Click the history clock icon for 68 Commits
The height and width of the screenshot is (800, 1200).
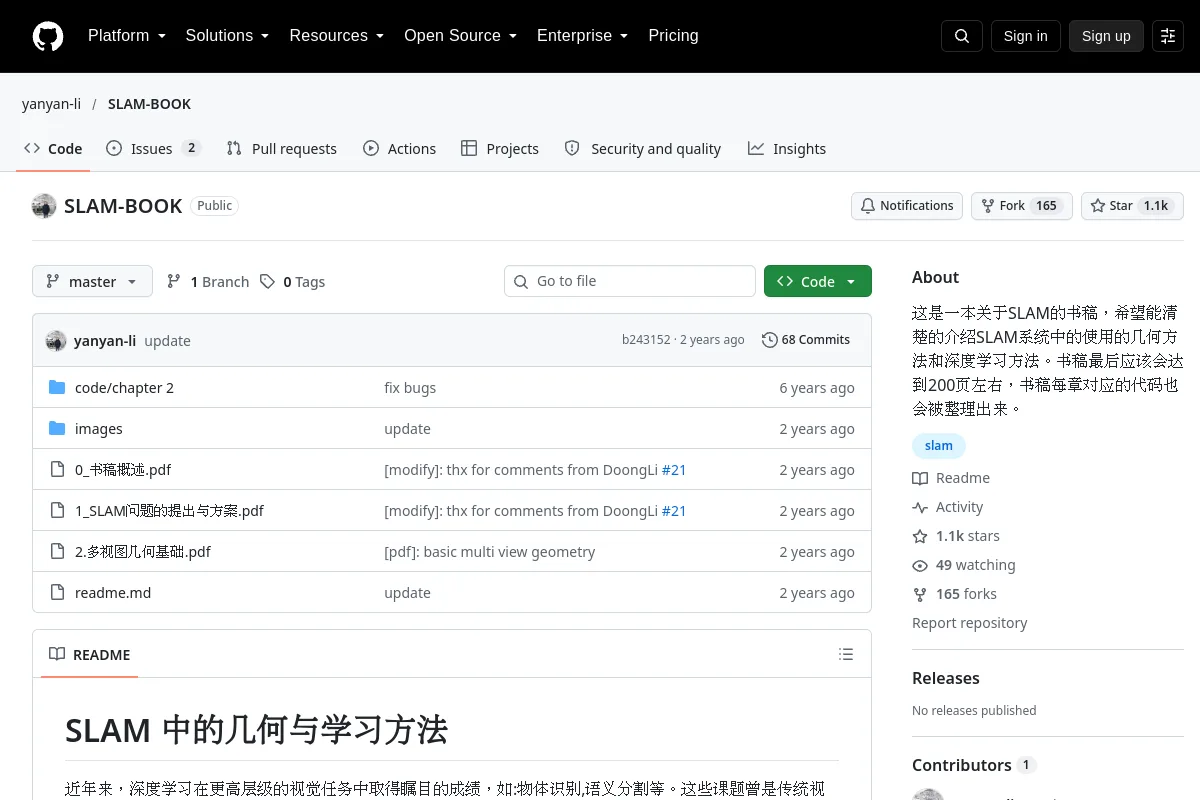click(x=769, y=340)
